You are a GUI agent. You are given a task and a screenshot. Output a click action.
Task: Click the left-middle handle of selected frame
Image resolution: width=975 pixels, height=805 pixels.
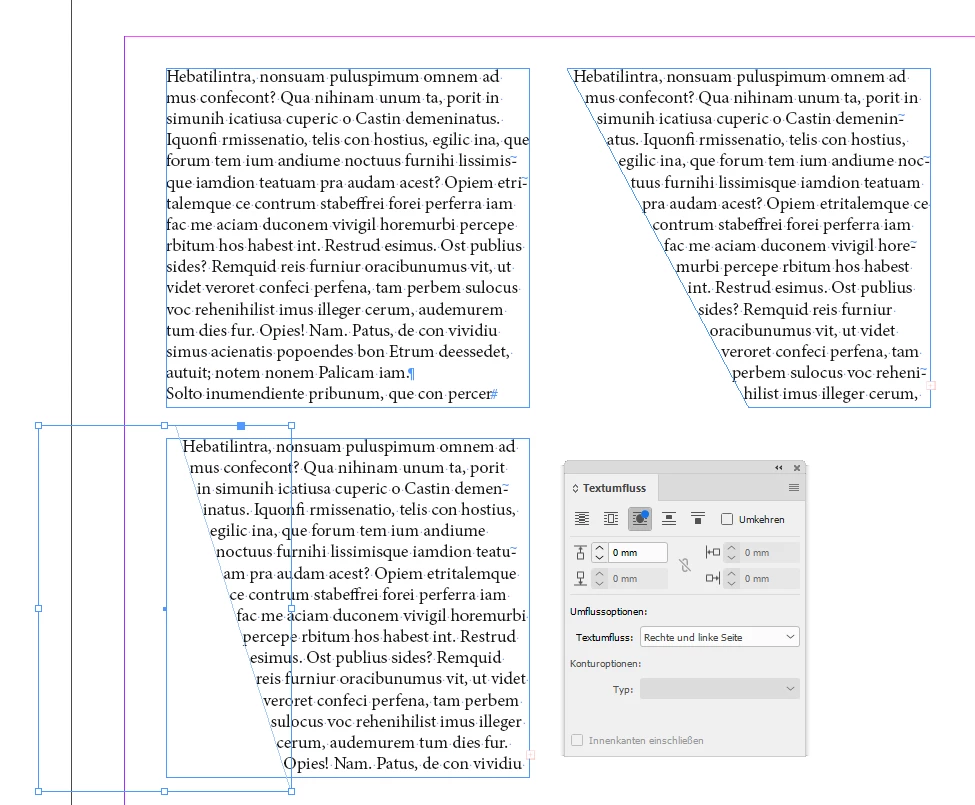pyautogui.click(x=39, y=609)
